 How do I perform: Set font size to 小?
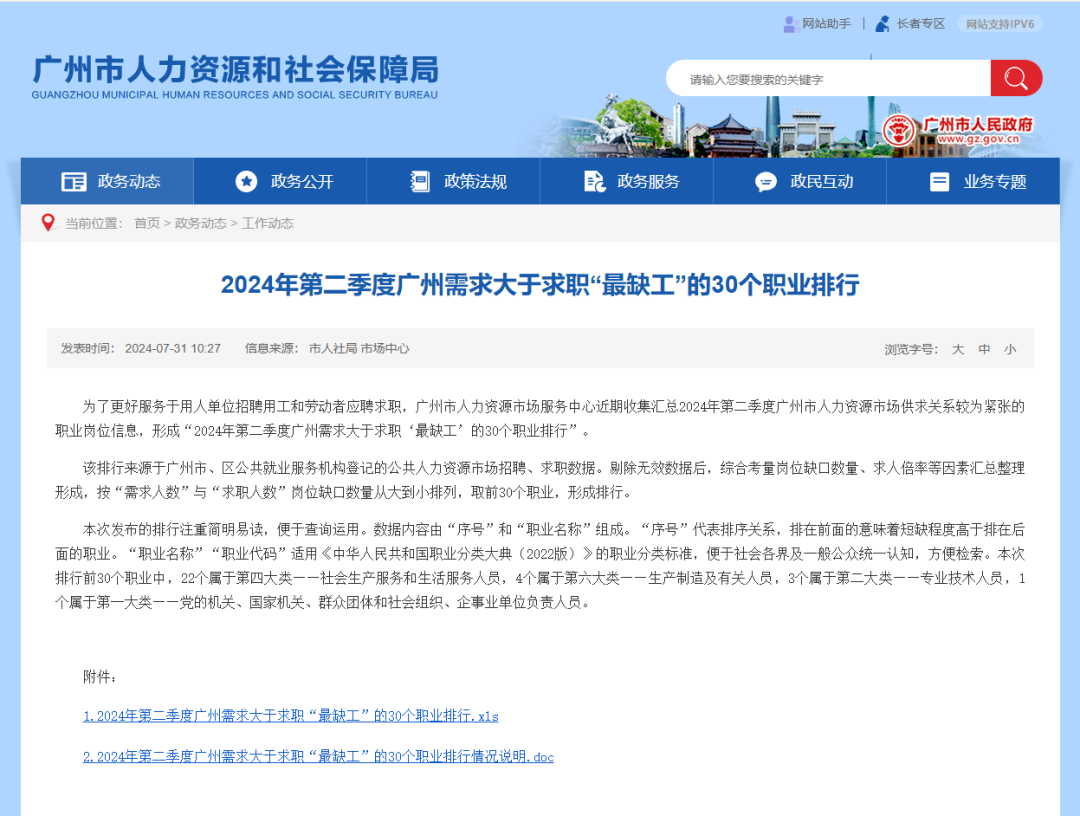point(1010,349)
